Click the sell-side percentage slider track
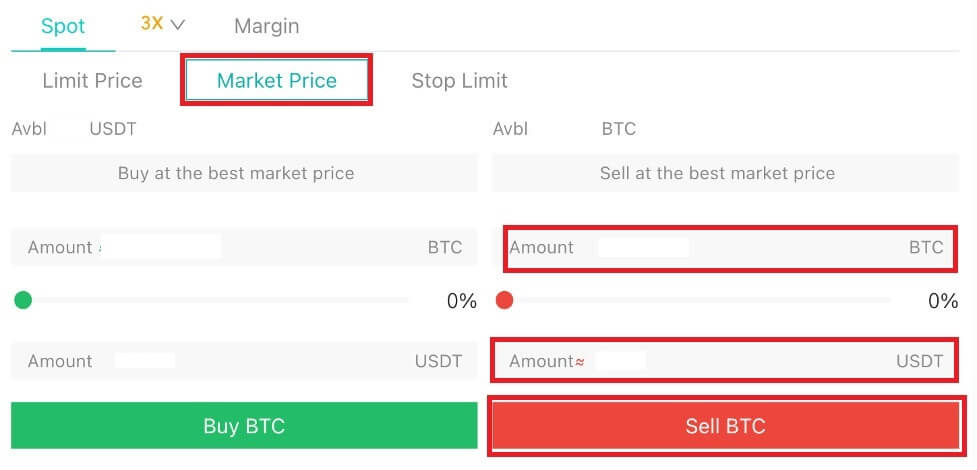977x470 pixels. pos(700,300)
